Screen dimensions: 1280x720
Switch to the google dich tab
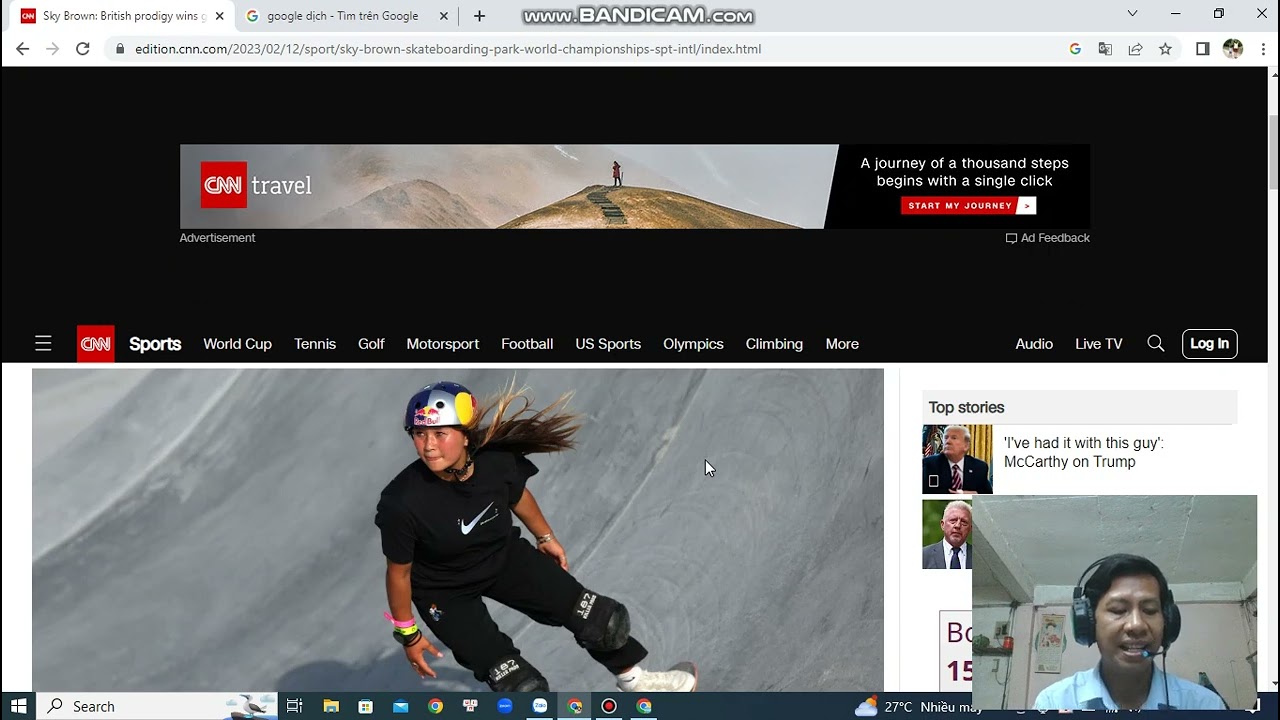pos(342,16)
